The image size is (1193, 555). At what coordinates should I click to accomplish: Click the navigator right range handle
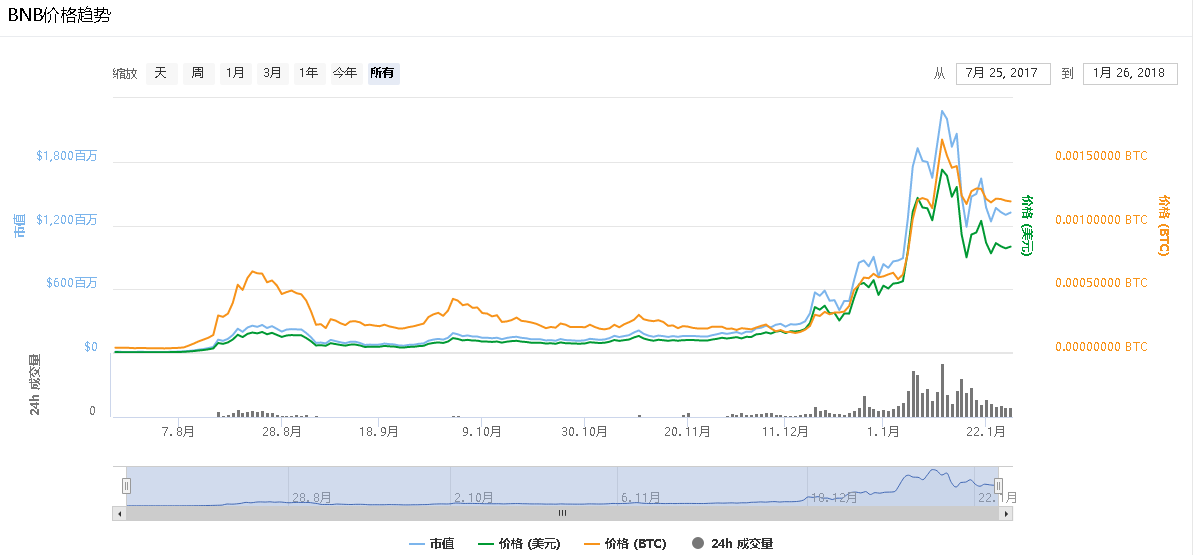pos(1000,486)
